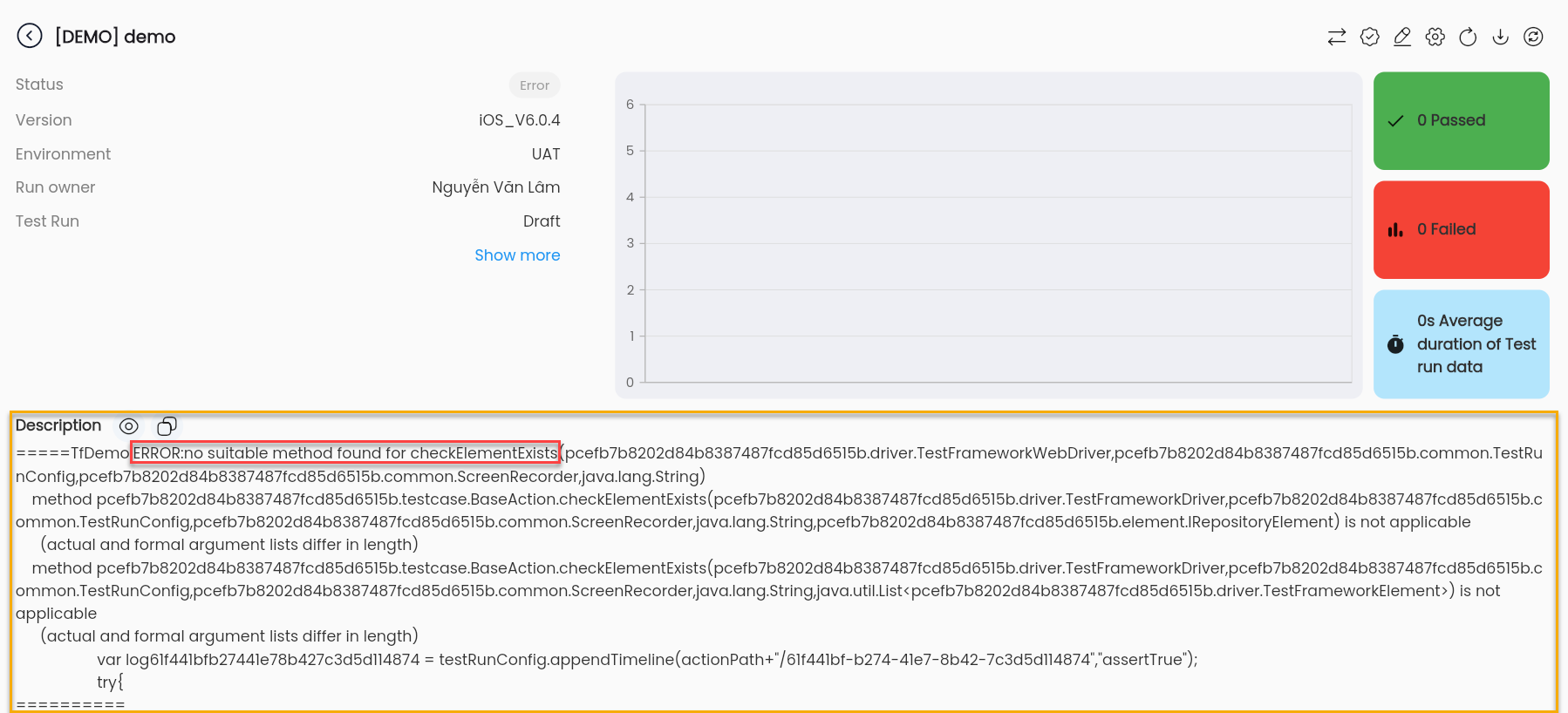Click the [DEMO] demo page title
1568x713 pixels.
(115, 37)
